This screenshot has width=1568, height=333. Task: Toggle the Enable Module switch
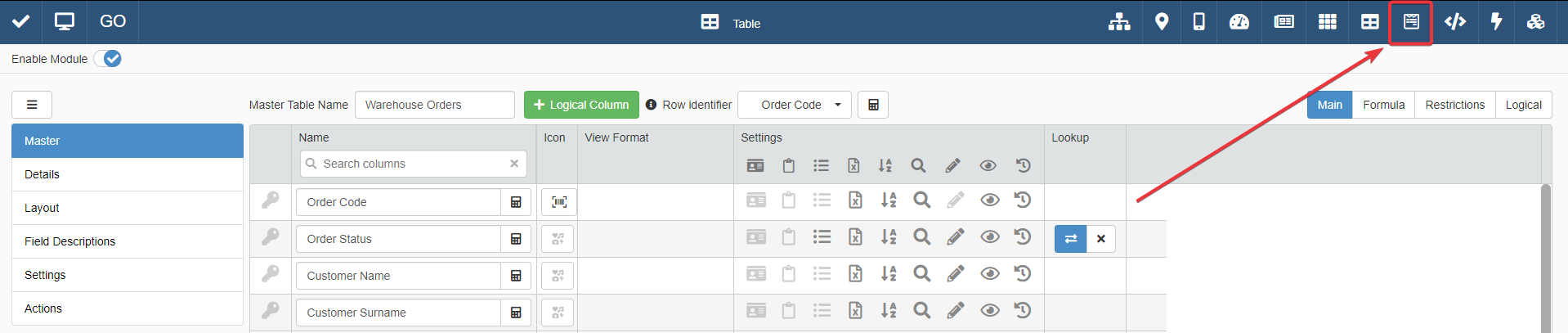(x=107, y=59)
